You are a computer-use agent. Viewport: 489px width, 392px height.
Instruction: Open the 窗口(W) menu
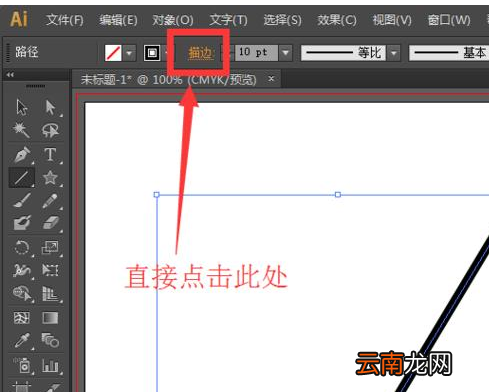click(449, 20)
